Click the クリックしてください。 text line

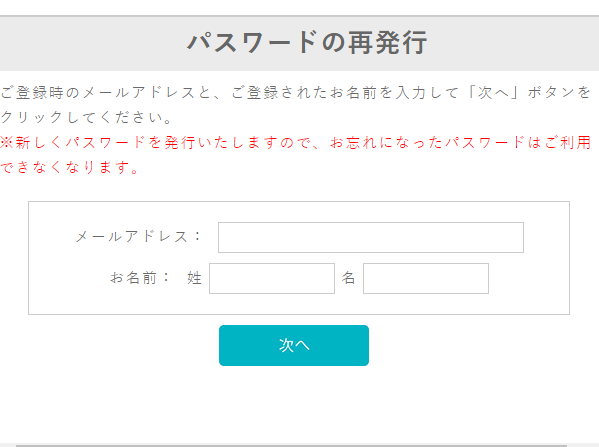(x=86, y=117)
